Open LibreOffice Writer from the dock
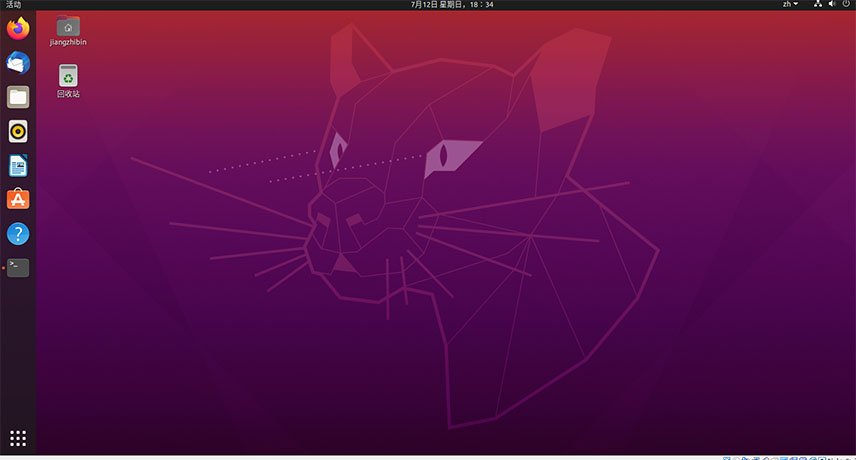 tap(18, 165)
